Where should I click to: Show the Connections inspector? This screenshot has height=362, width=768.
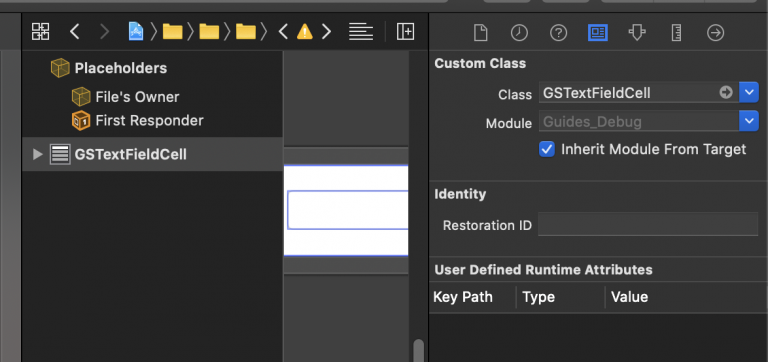coord(716,33)
